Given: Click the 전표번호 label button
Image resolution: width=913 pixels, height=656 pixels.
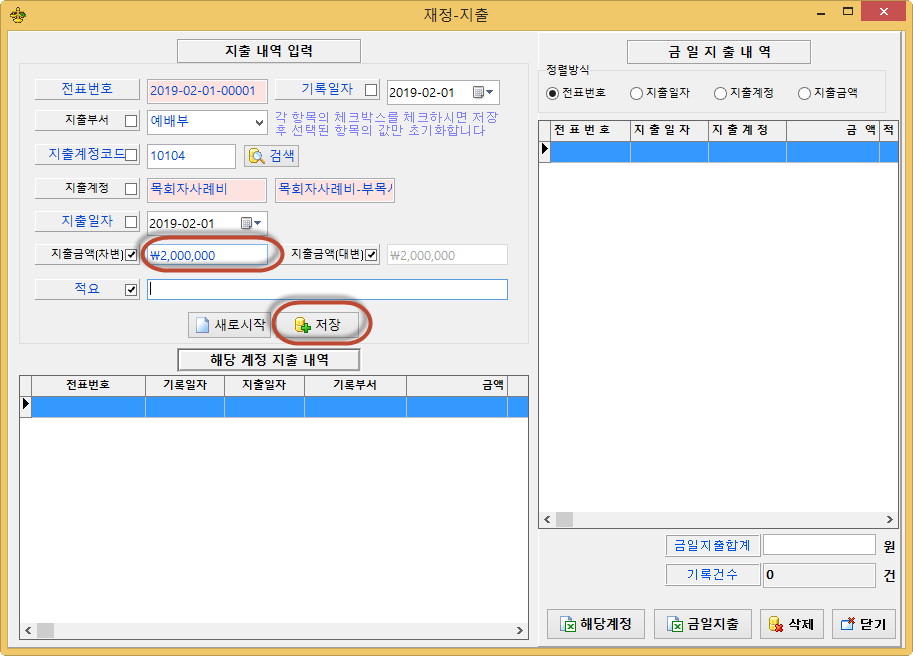Looking at the screenshot, I should 87,89.
